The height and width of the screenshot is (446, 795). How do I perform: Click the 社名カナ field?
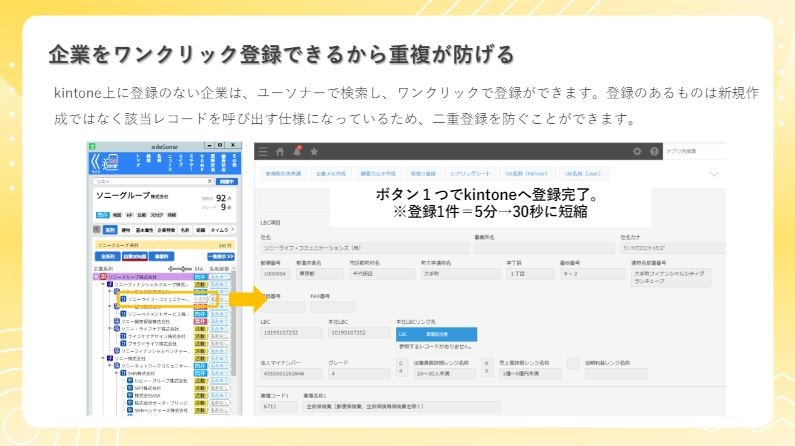point(672,248)
